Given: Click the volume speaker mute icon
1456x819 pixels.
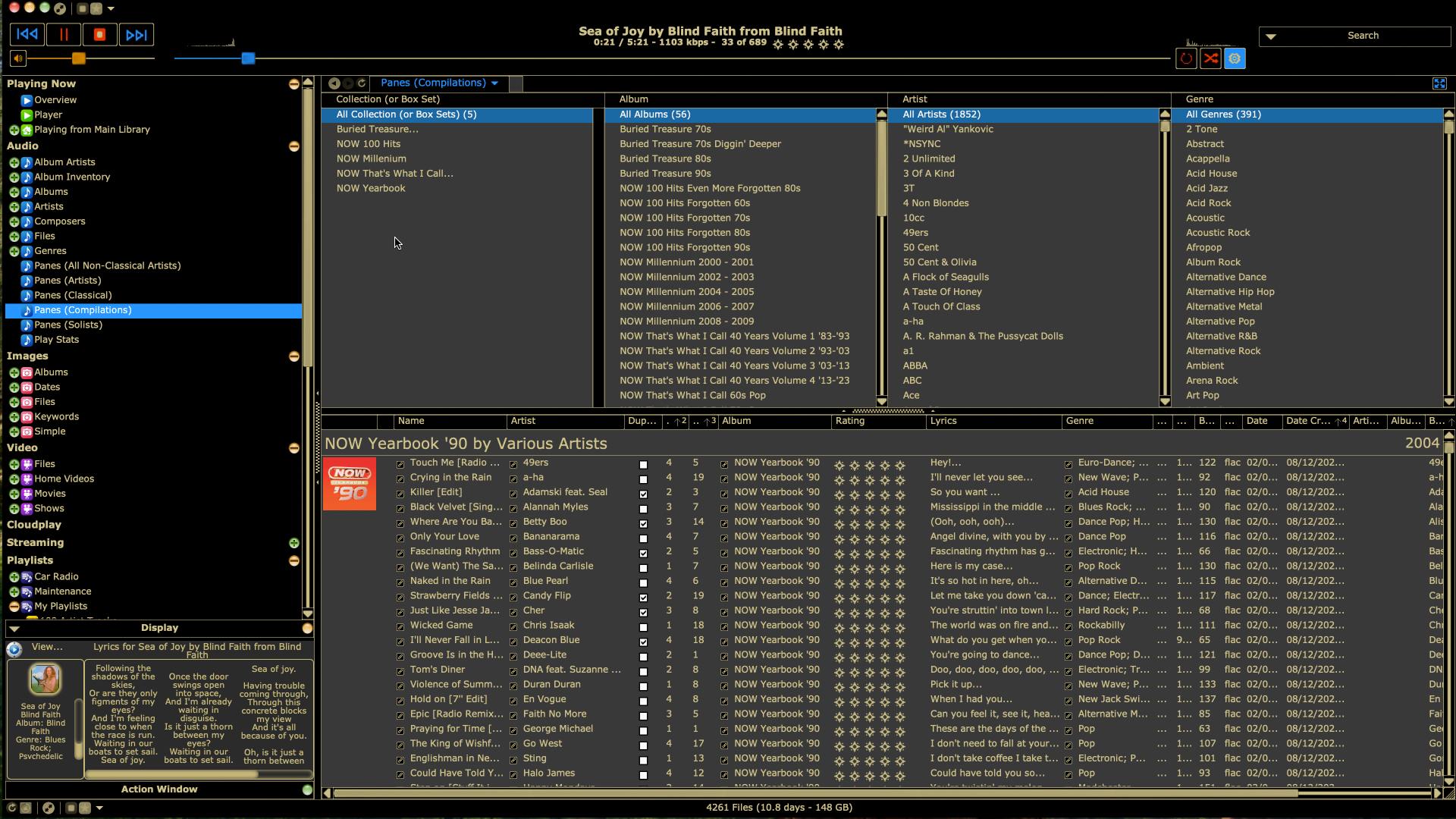Looking at the screenshot, I should [x=17, y=58].
